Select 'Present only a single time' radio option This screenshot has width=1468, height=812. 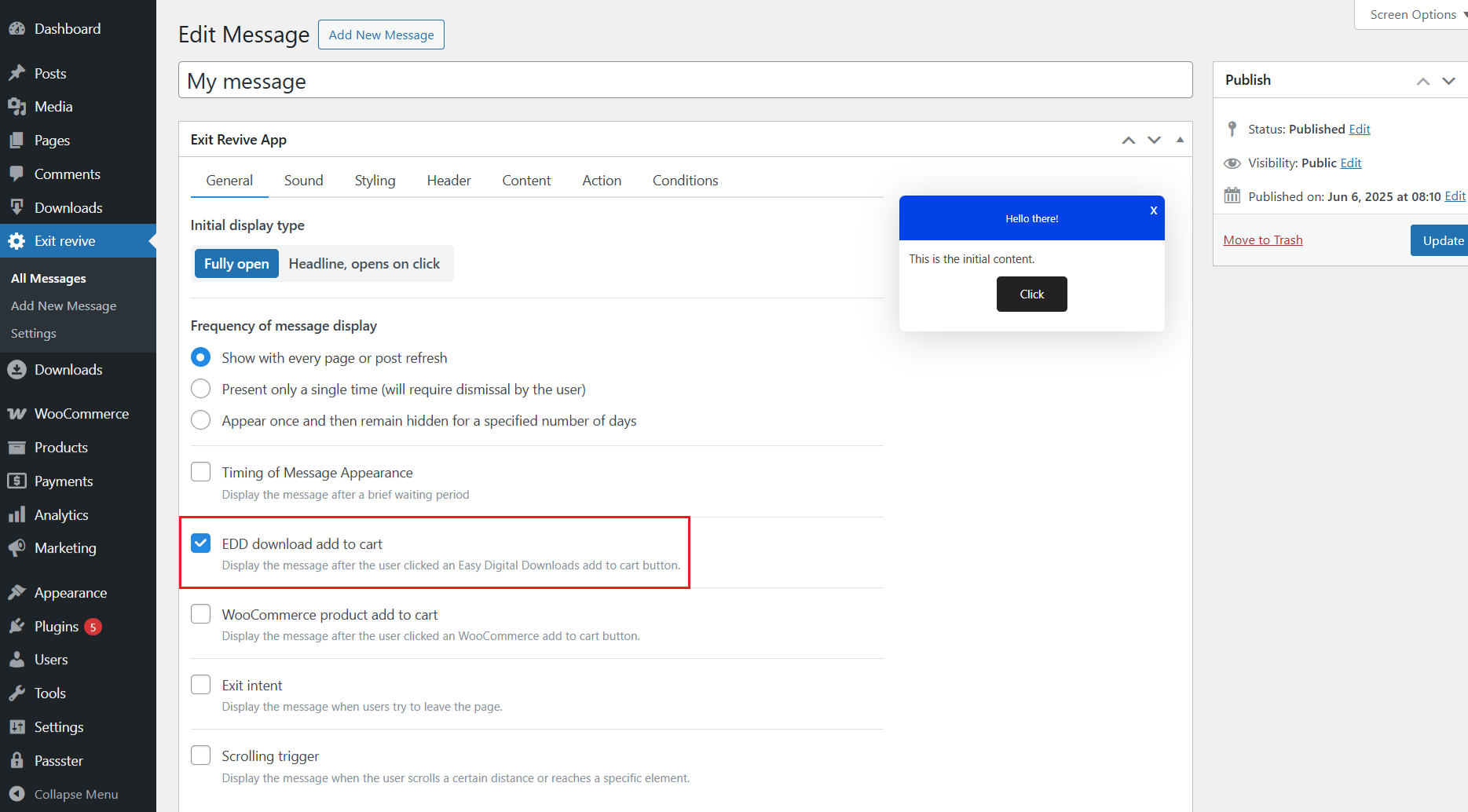tap(201, 390)
